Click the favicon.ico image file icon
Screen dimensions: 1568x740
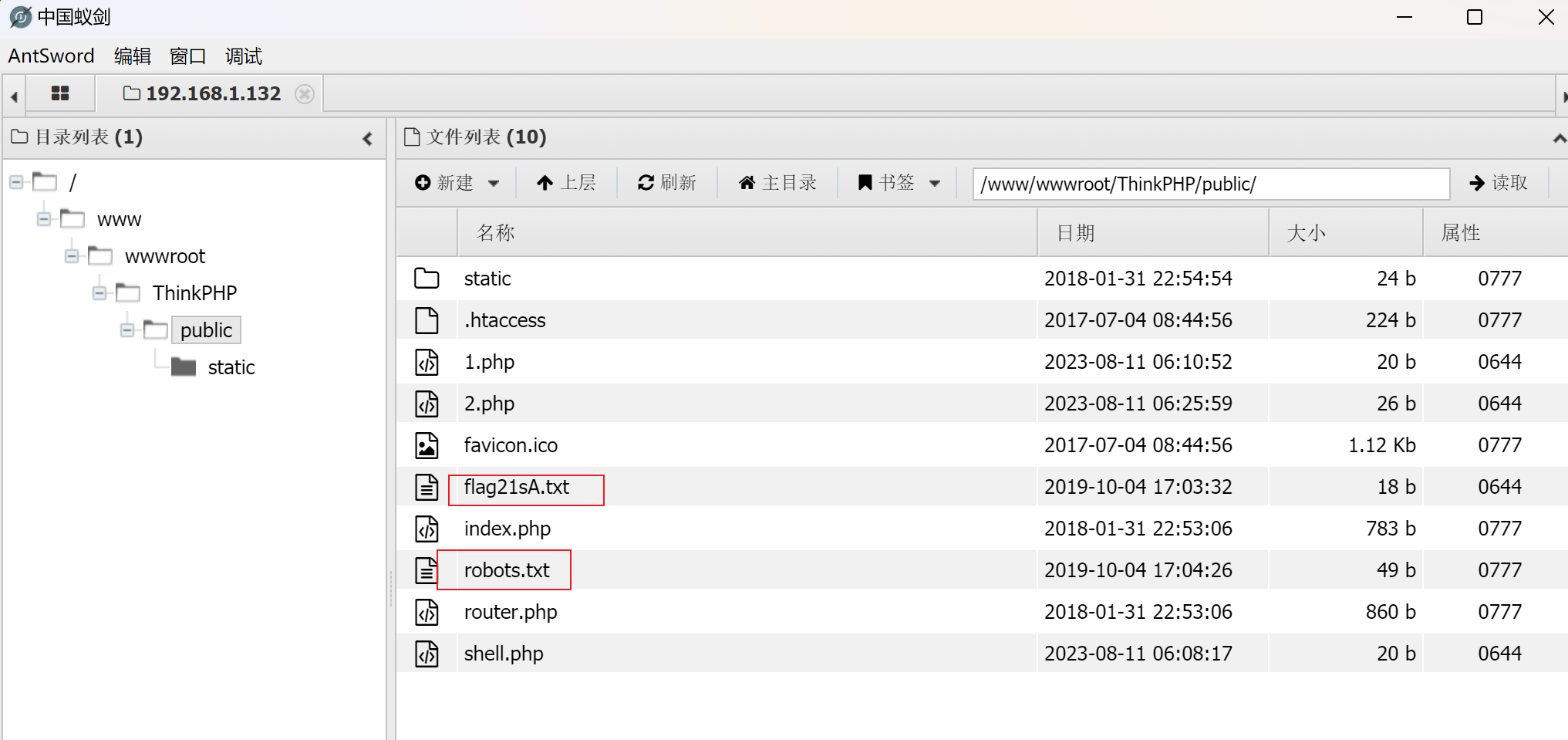coord(427,445)
